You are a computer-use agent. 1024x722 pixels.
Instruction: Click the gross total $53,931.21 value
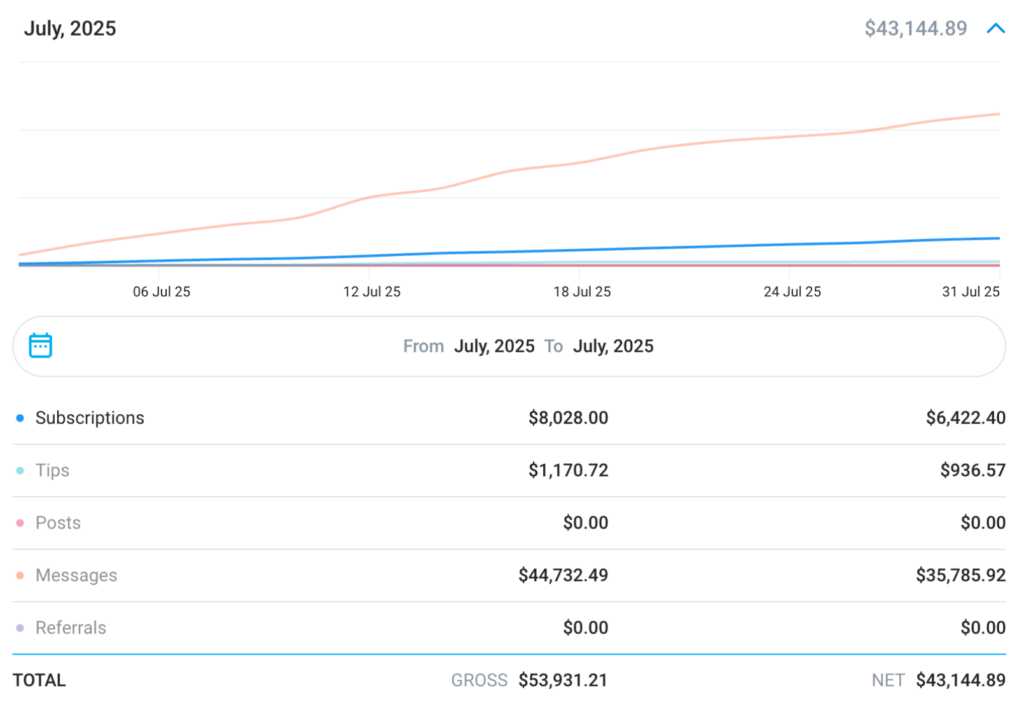pyautogui.click(x=562, y=680)
